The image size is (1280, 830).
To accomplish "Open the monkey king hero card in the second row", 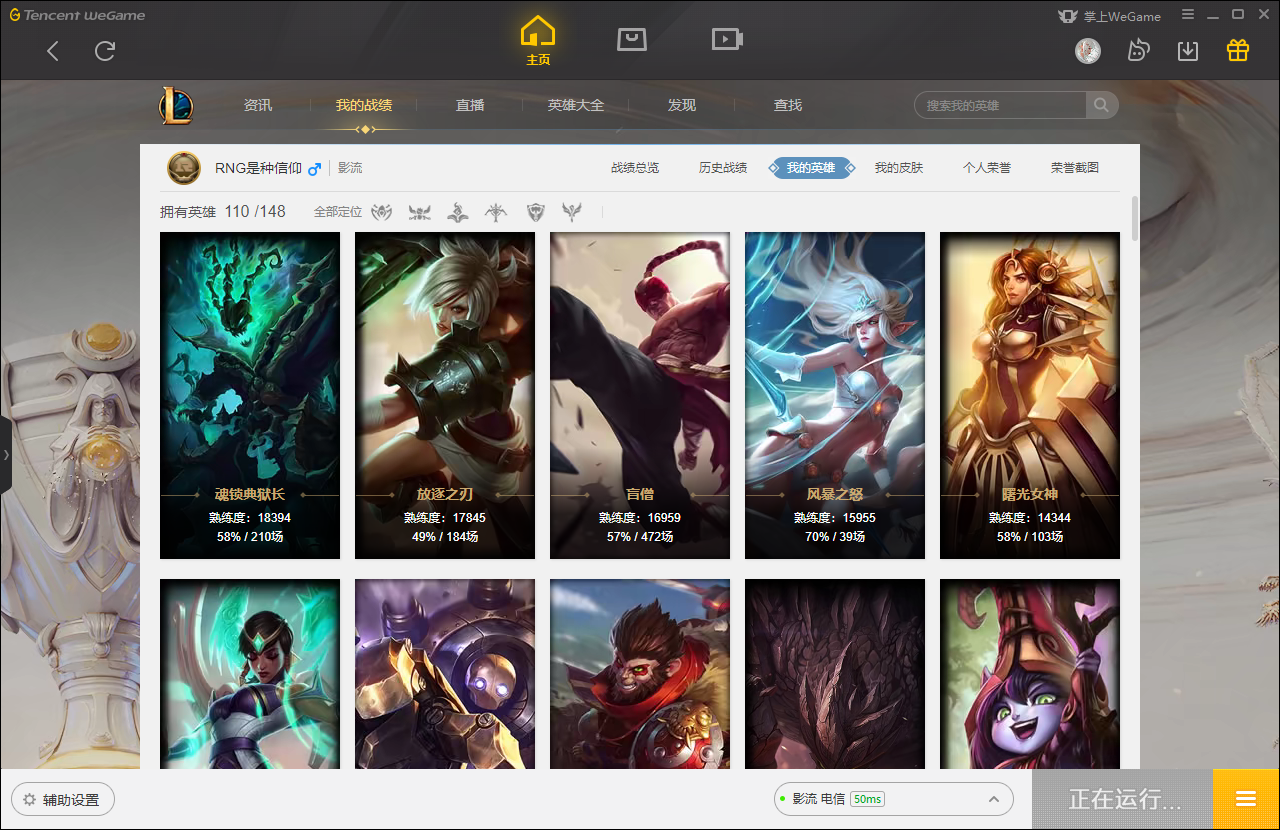I will tap(640, 674).
